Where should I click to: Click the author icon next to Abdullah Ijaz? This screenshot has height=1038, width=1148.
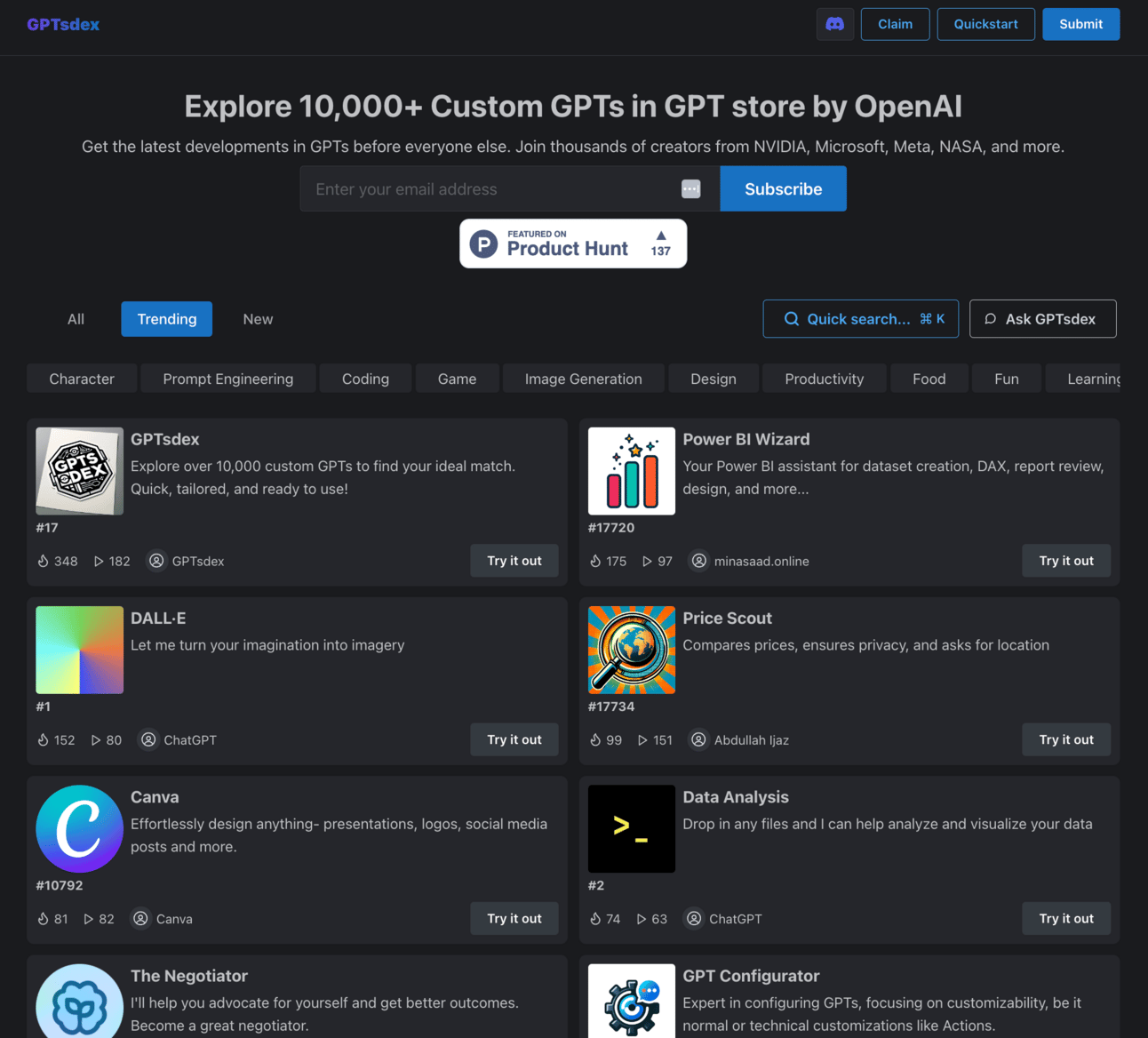coord(699,739)
